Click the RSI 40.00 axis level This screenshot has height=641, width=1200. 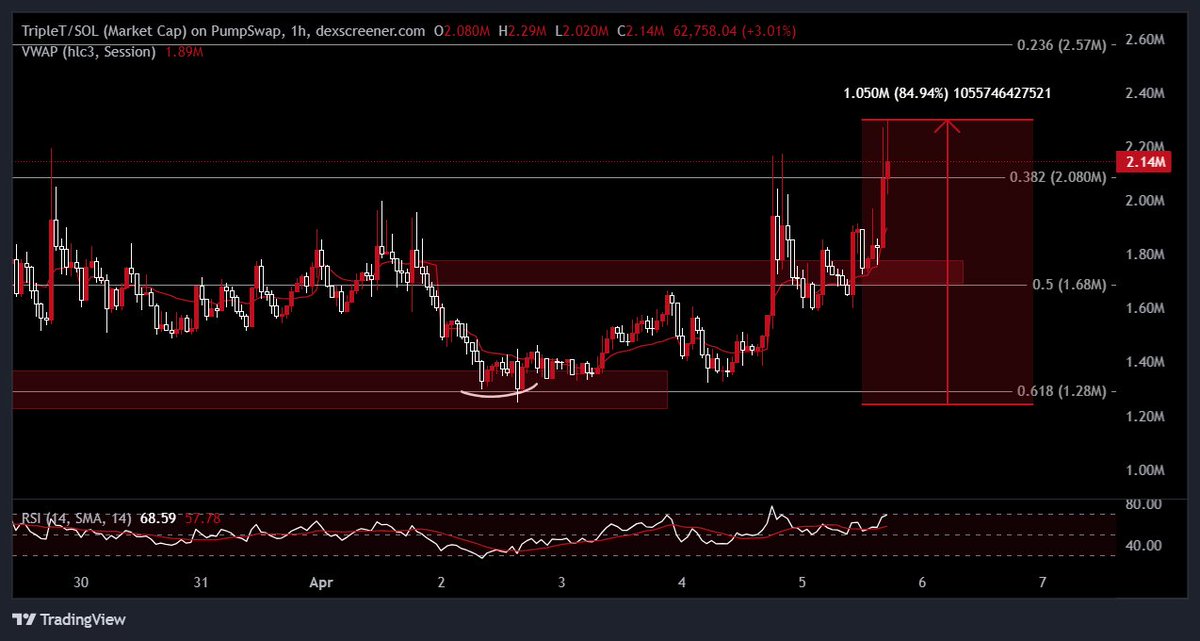(1143, 546)
